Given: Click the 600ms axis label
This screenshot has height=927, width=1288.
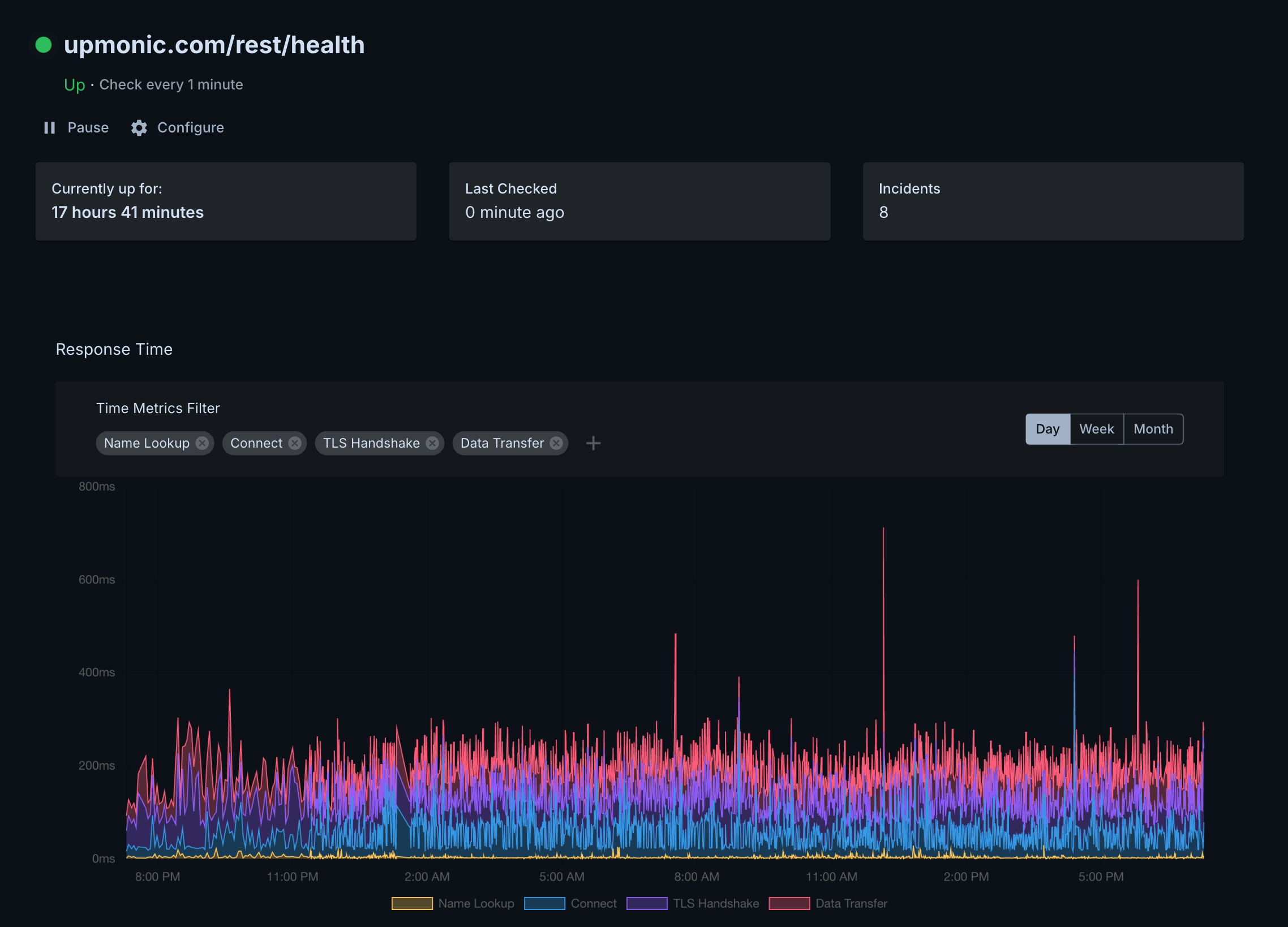Looking at the screenshot, I should [97, 580].
